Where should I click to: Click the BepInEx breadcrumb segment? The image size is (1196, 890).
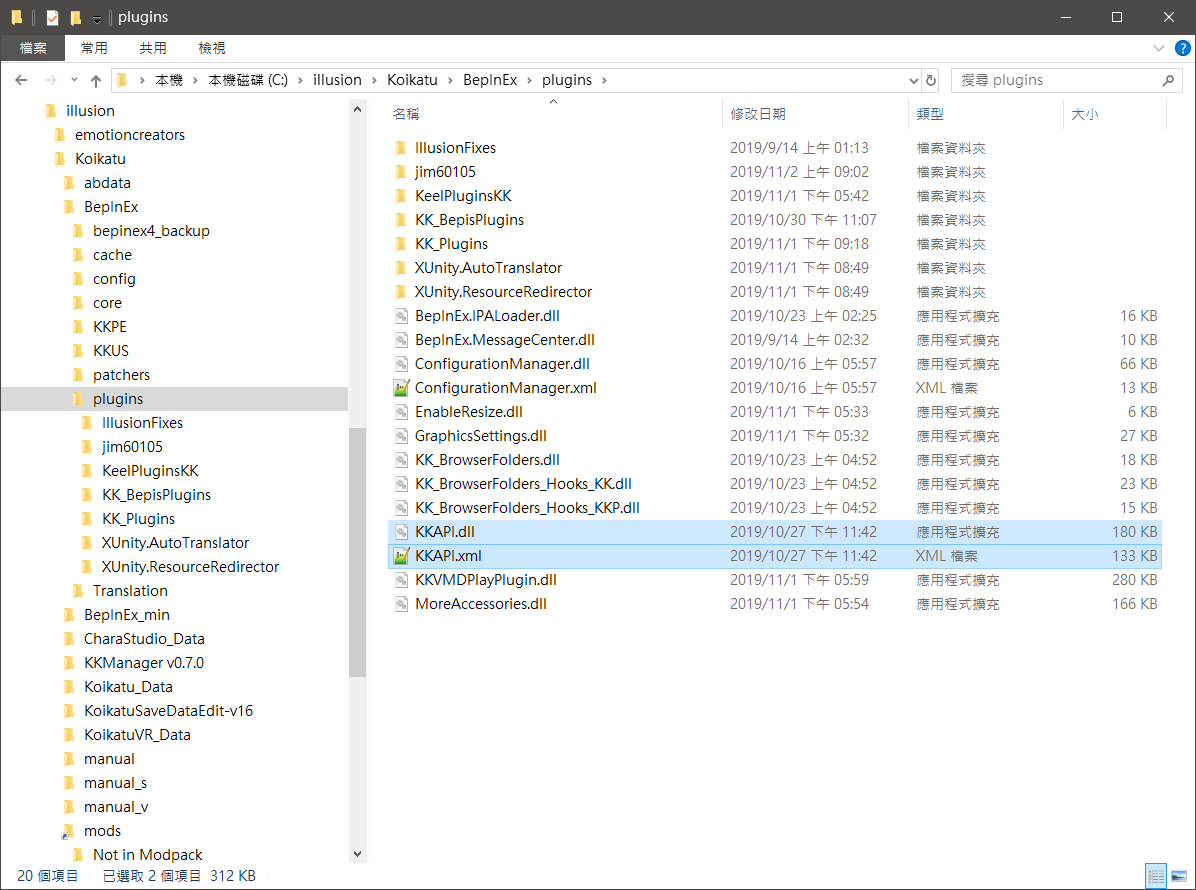[490, 80]
